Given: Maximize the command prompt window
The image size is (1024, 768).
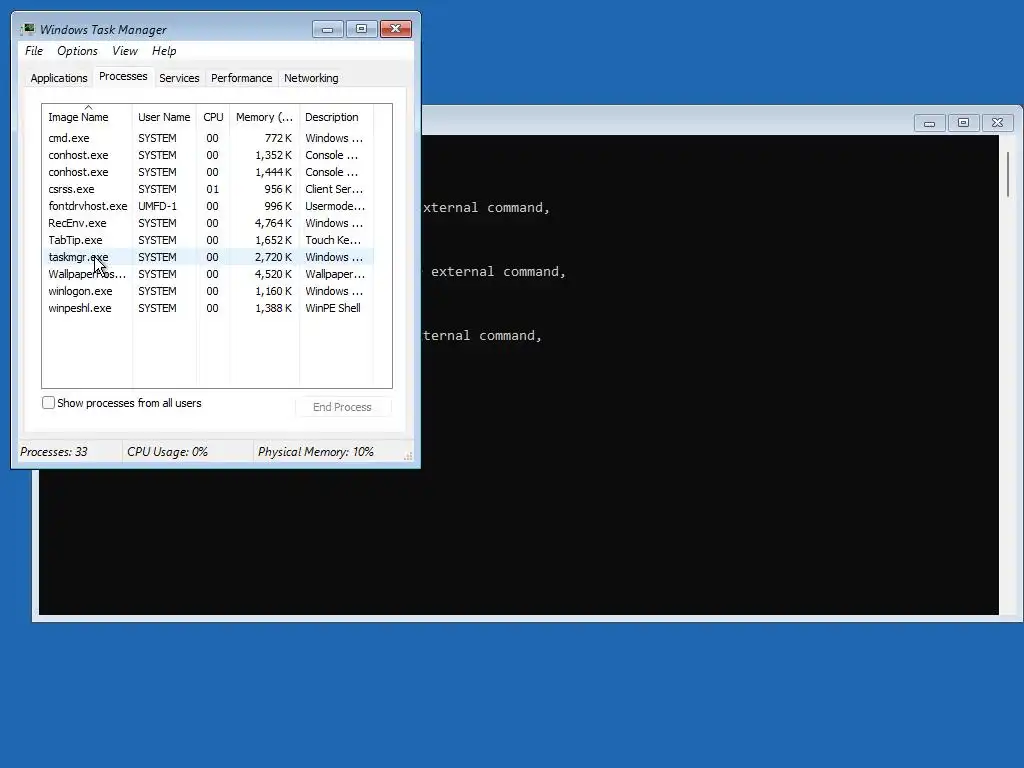Looking at the screenshot, I should click(x=963, y=123).
